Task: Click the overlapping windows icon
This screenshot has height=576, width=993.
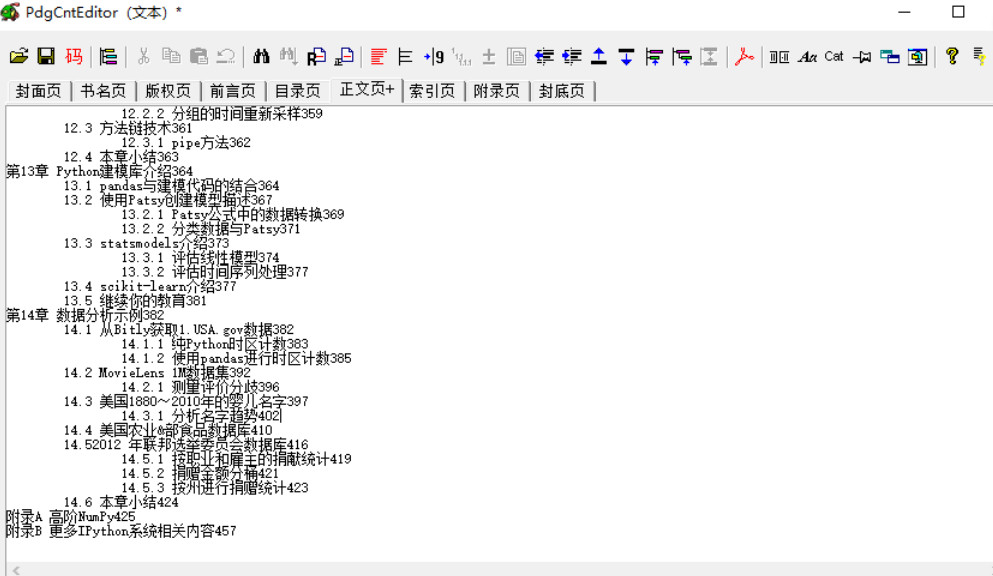Action: 890,57
